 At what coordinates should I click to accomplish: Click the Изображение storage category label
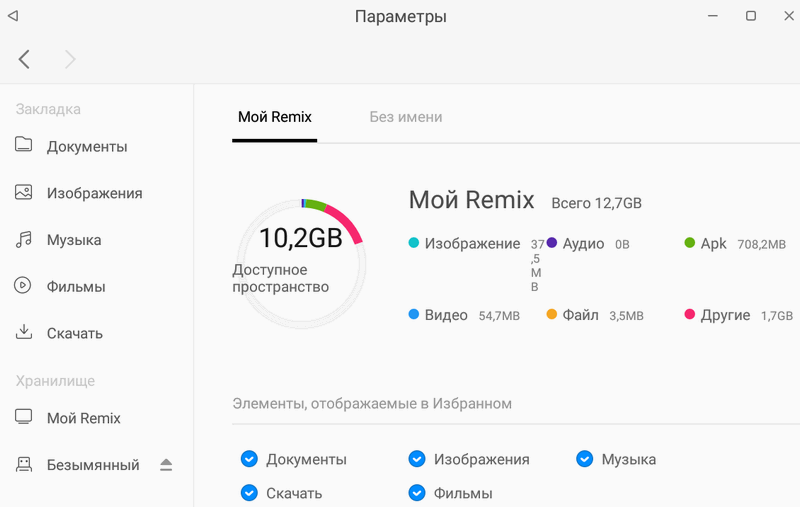[472, 244]
